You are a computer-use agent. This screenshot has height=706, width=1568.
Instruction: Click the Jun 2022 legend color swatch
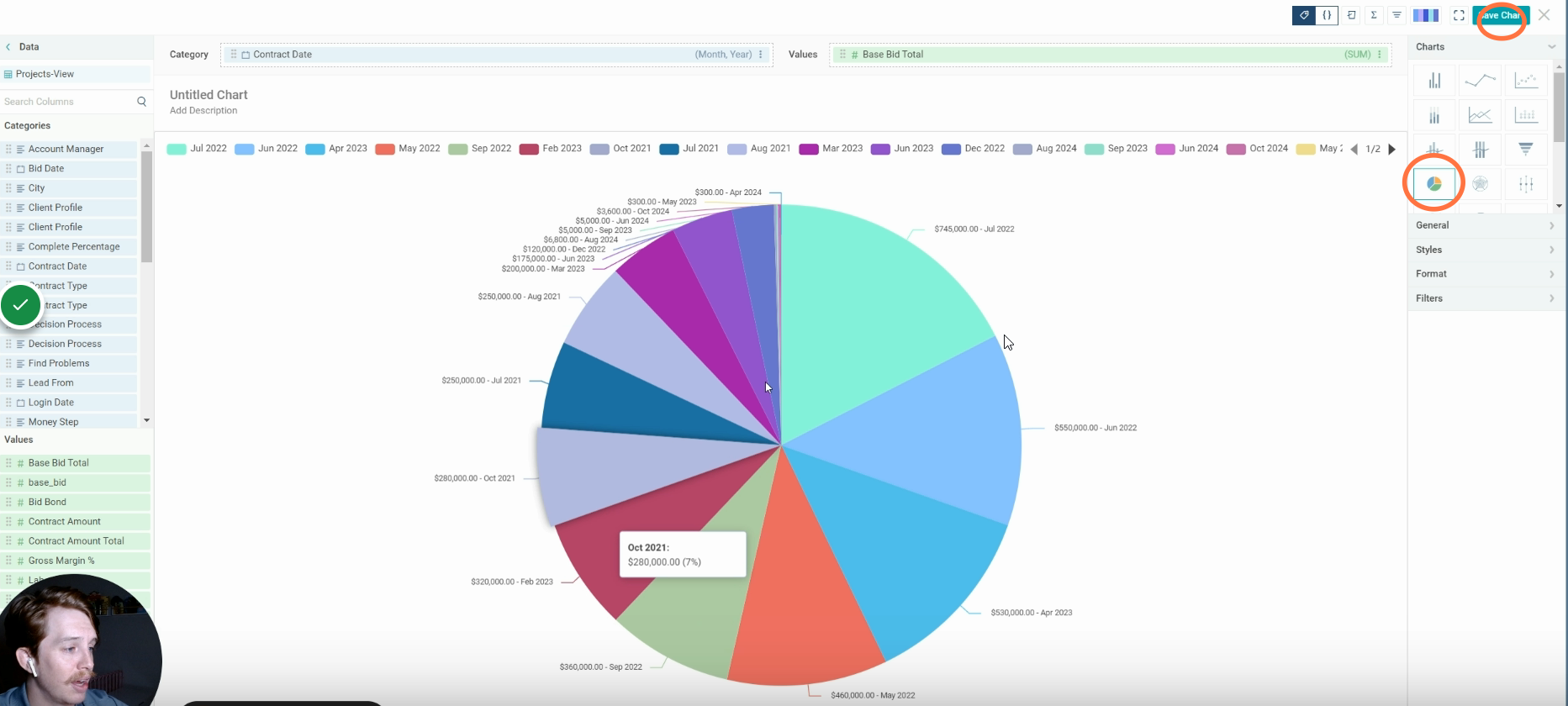[244, 149]
